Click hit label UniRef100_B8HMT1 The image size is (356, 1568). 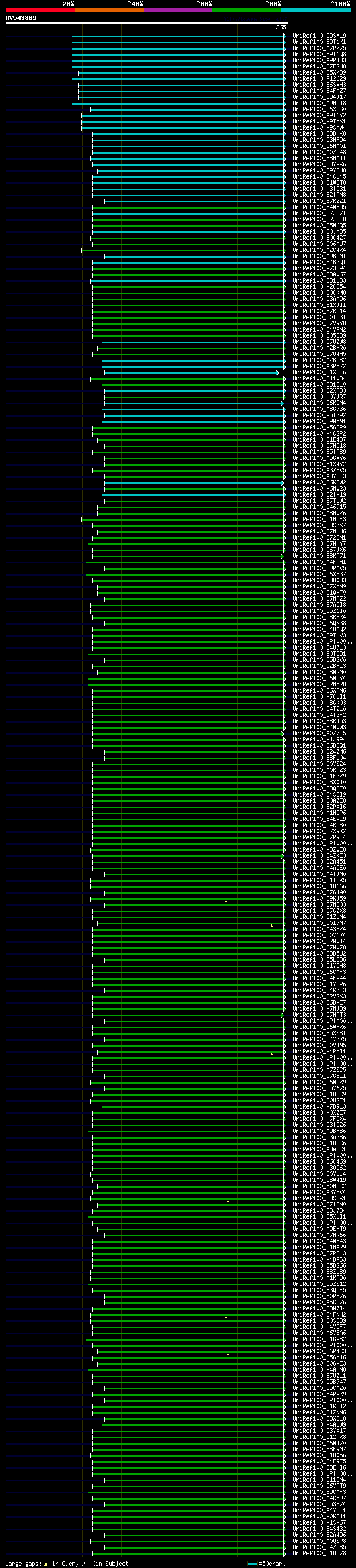[x=319, y=159]
